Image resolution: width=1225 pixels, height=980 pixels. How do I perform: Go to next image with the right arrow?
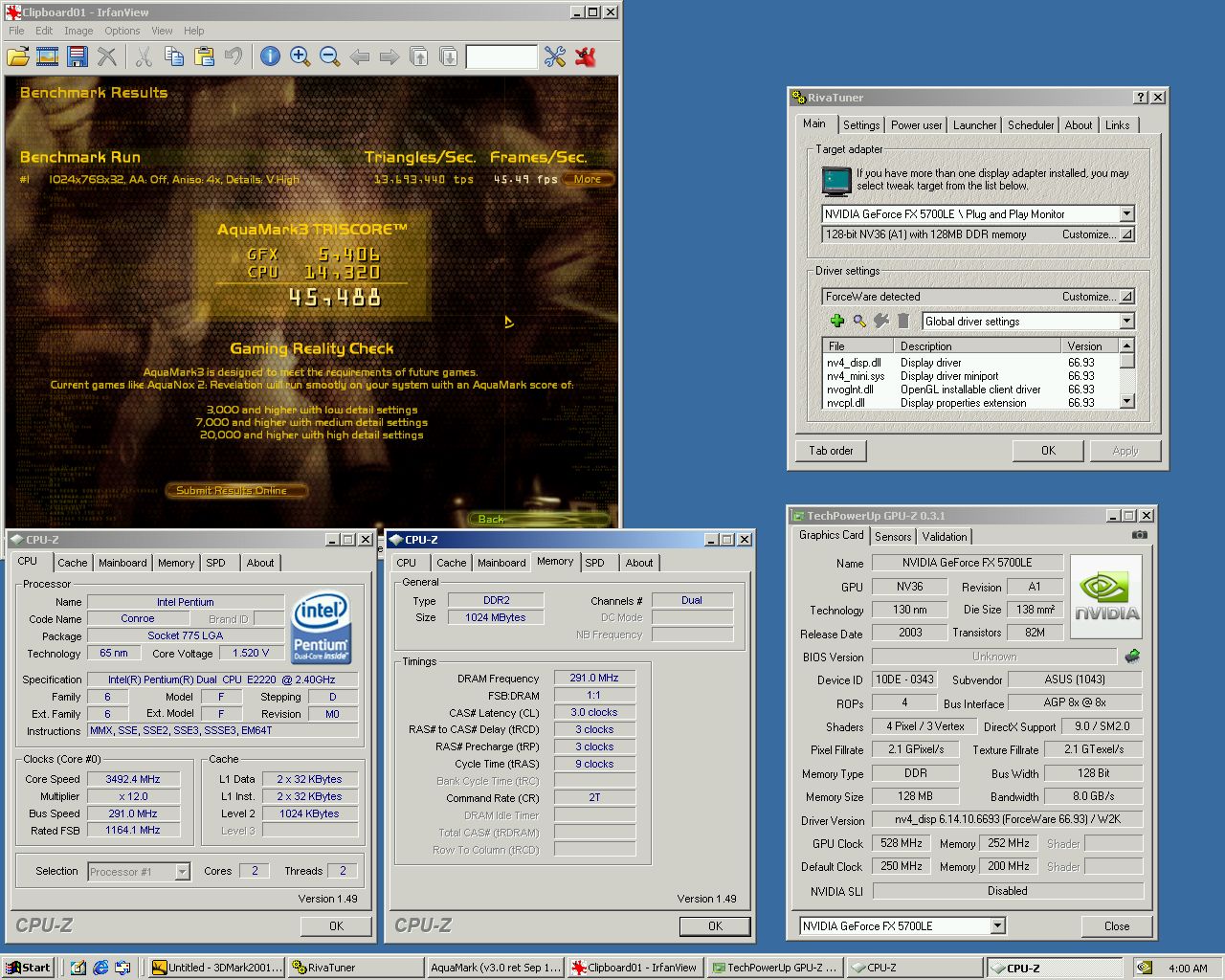point(389,57)
